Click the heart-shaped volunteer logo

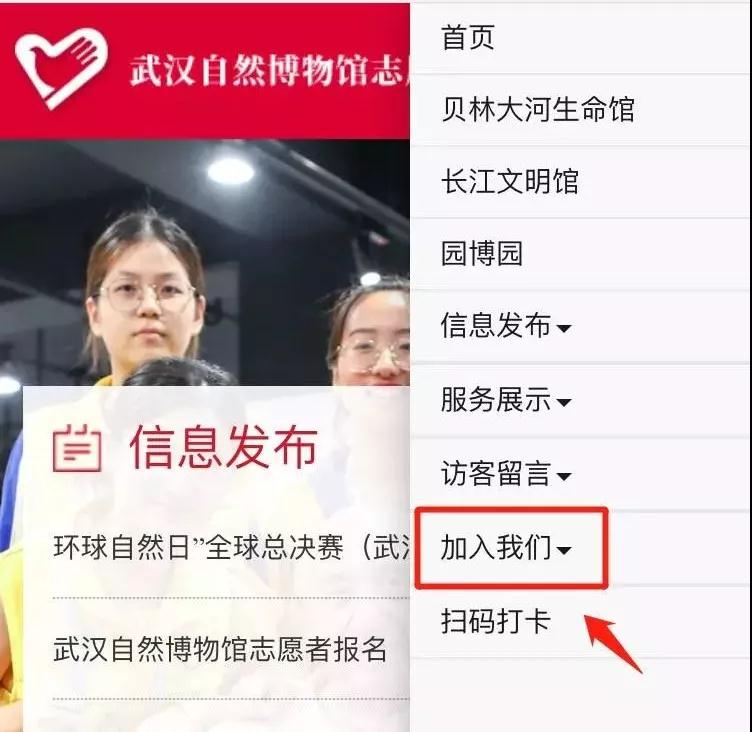pyautogui.click(x=61, y=69)
